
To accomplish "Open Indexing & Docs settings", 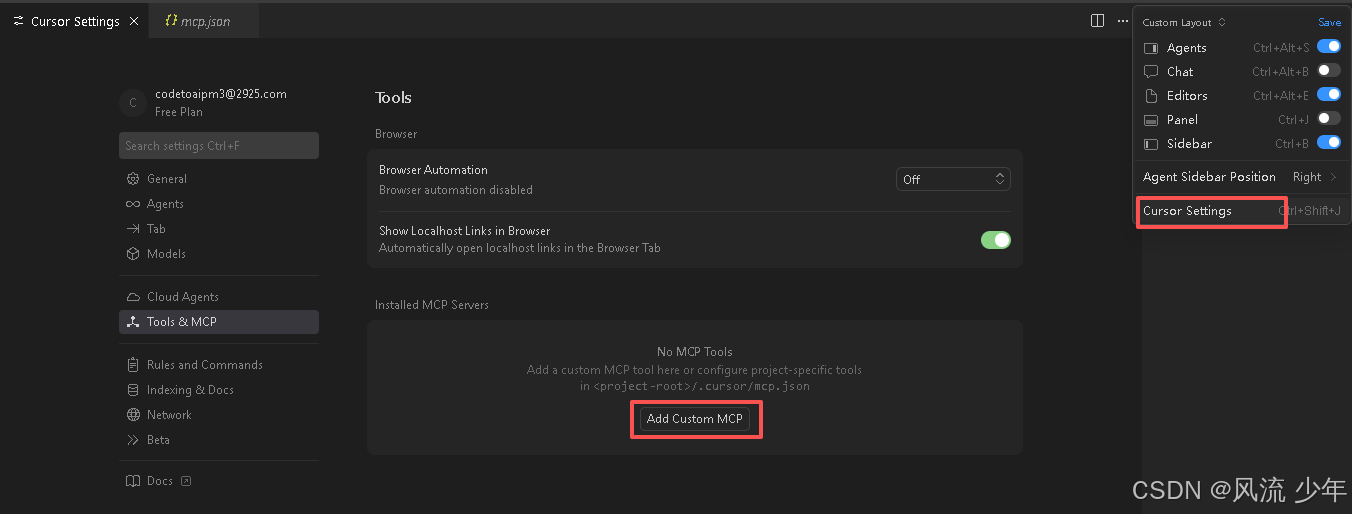I will [219, 390].
